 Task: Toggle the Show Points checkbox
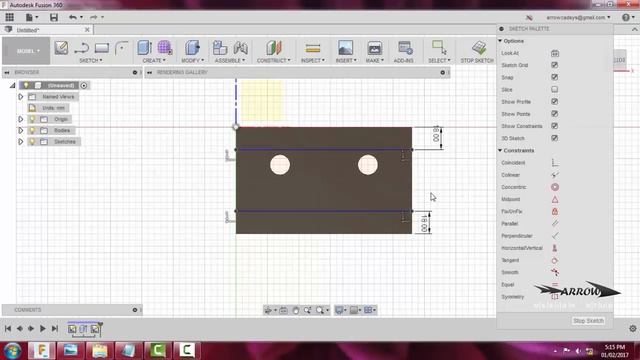554,114
